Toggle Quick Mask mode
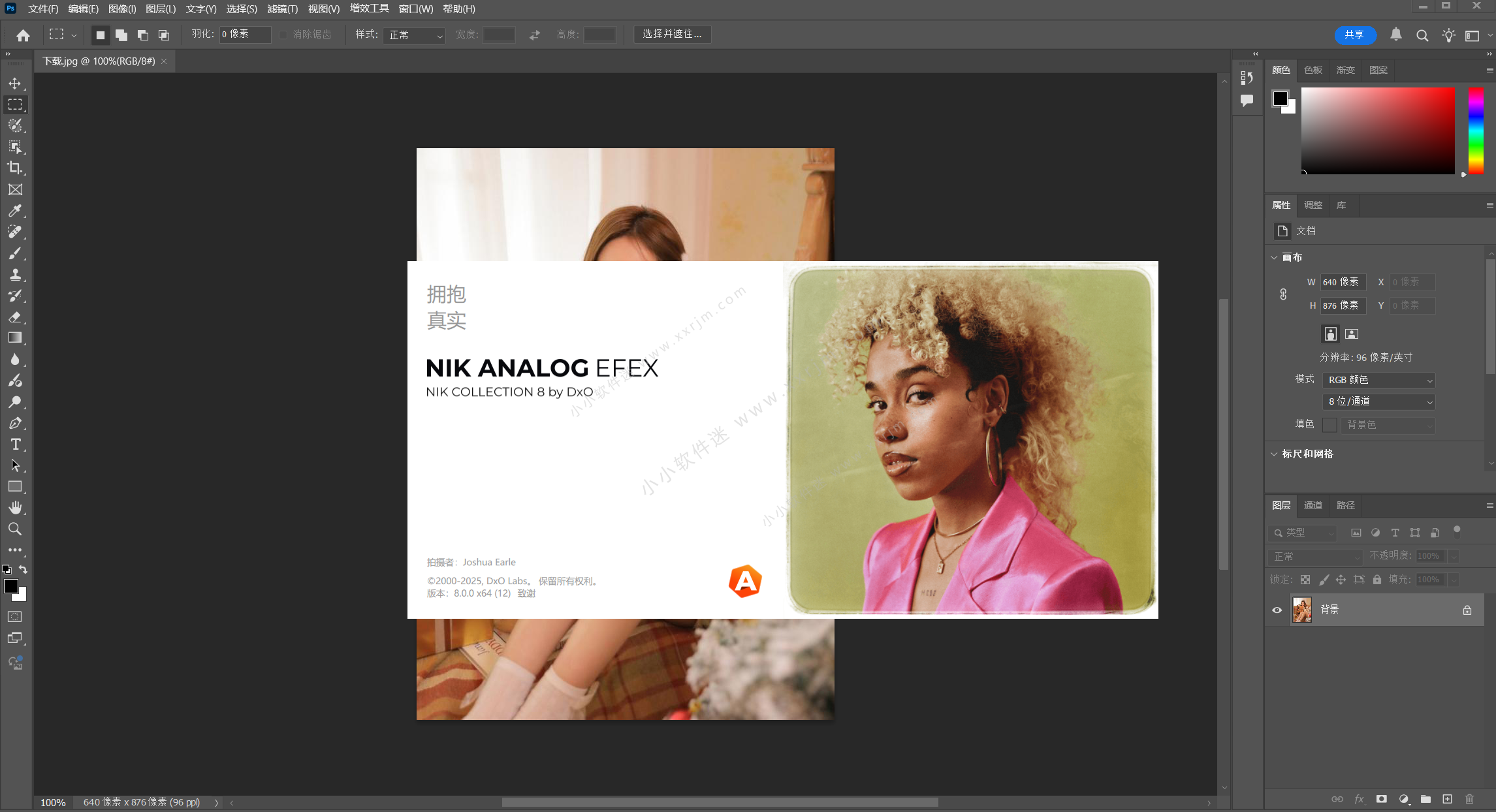Image resolution: width=1496 pixels, height=812 pixels. click(x=15, y=617)
